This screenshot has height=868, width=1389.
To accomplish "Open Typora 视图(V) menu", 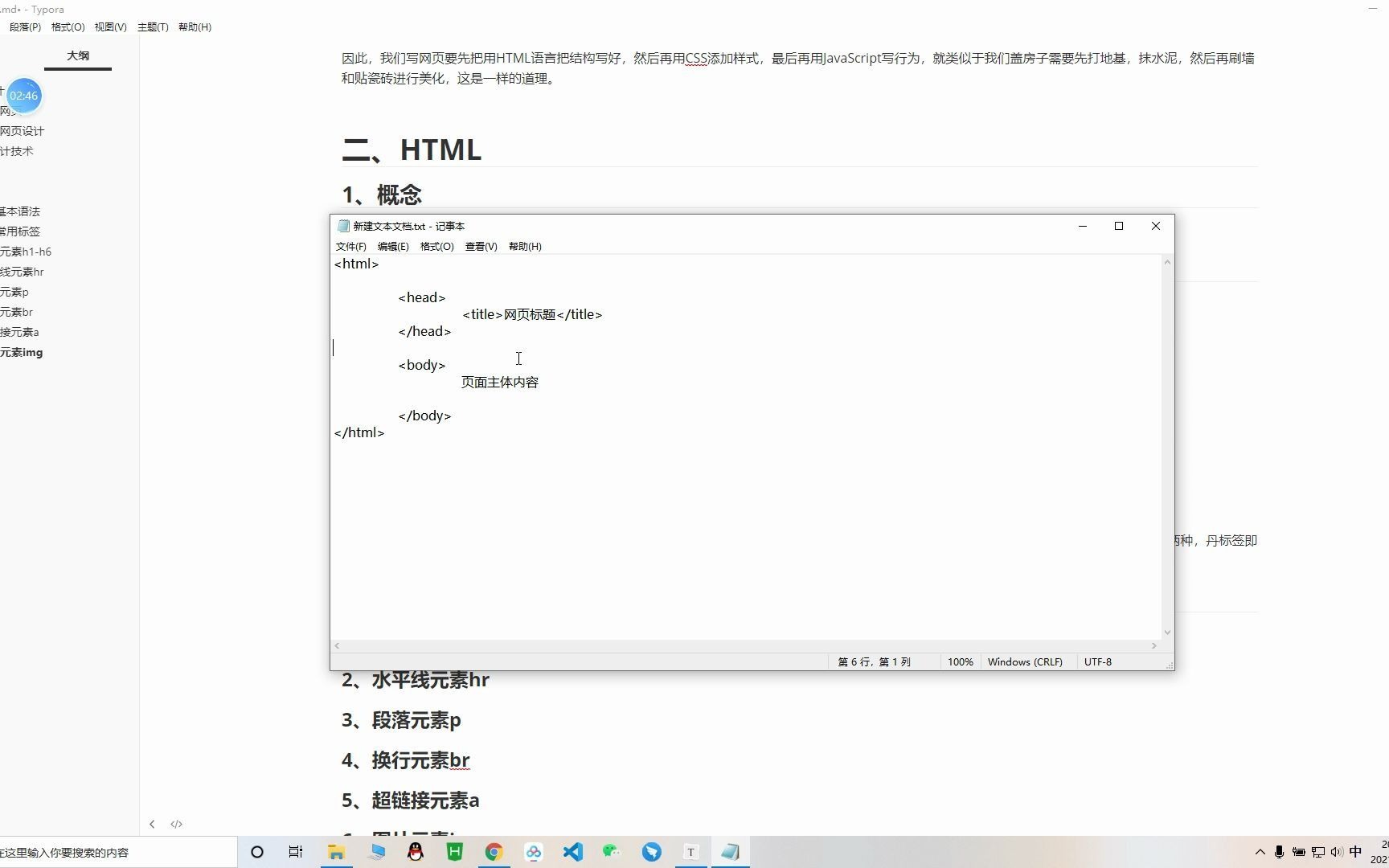I will [x=110, y=27].
